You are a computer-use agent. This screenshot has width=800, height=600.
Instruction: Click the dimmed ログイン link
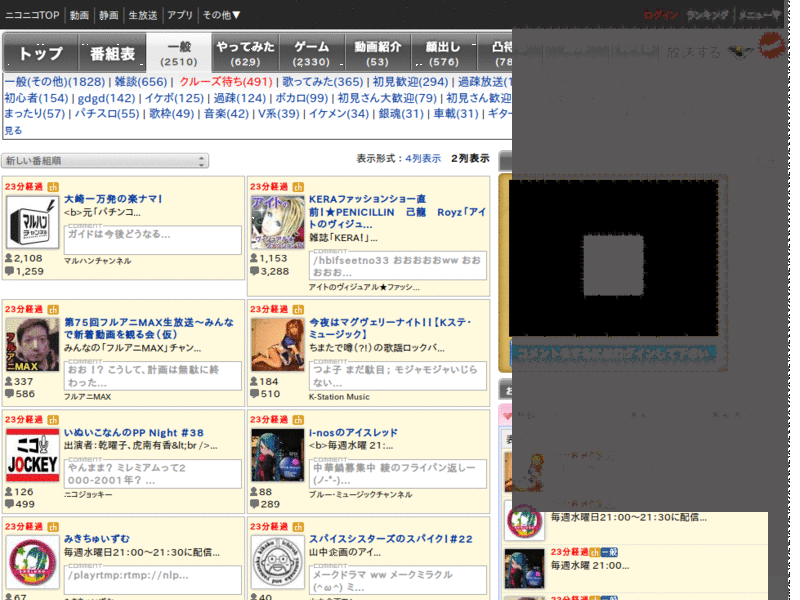[660, 15]
